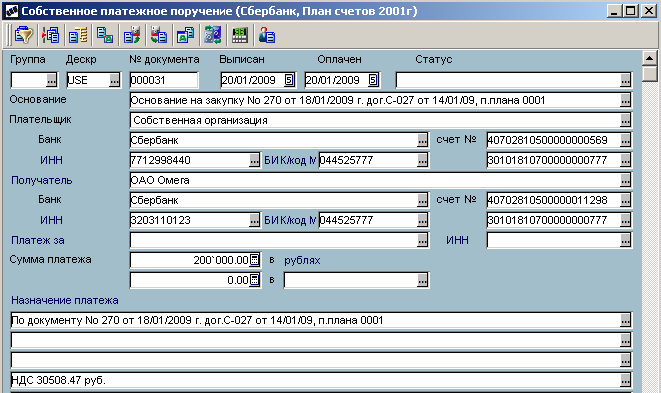This screenshot has height=393, width=661.
Task: Open the document filter funnel tool
Action: pyautogui.click(x=24, y=35)
